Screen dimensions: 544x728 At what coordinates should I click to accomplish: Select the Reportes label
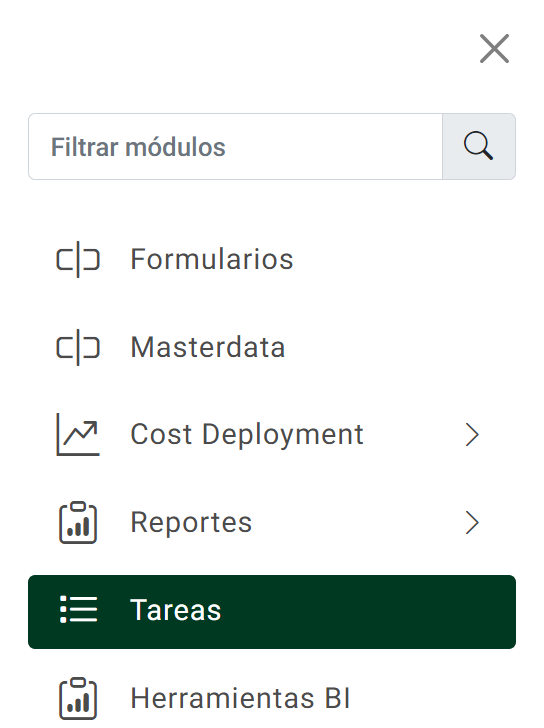coord(191,523)
